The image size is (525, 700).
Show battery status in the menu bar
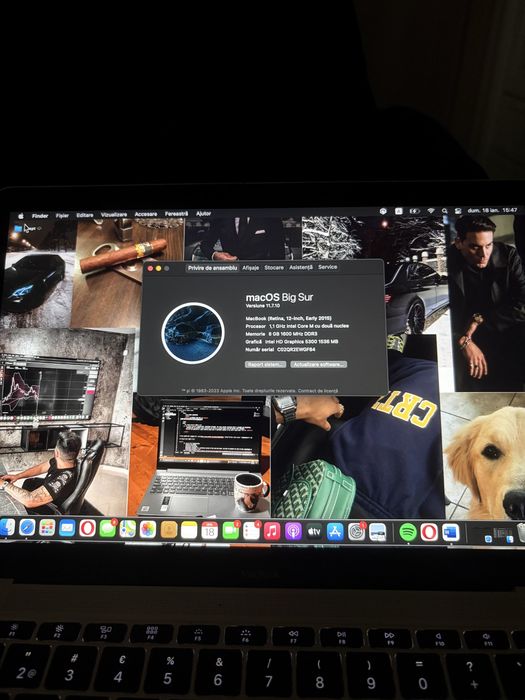pyautogui.click(x=415, y=211)
